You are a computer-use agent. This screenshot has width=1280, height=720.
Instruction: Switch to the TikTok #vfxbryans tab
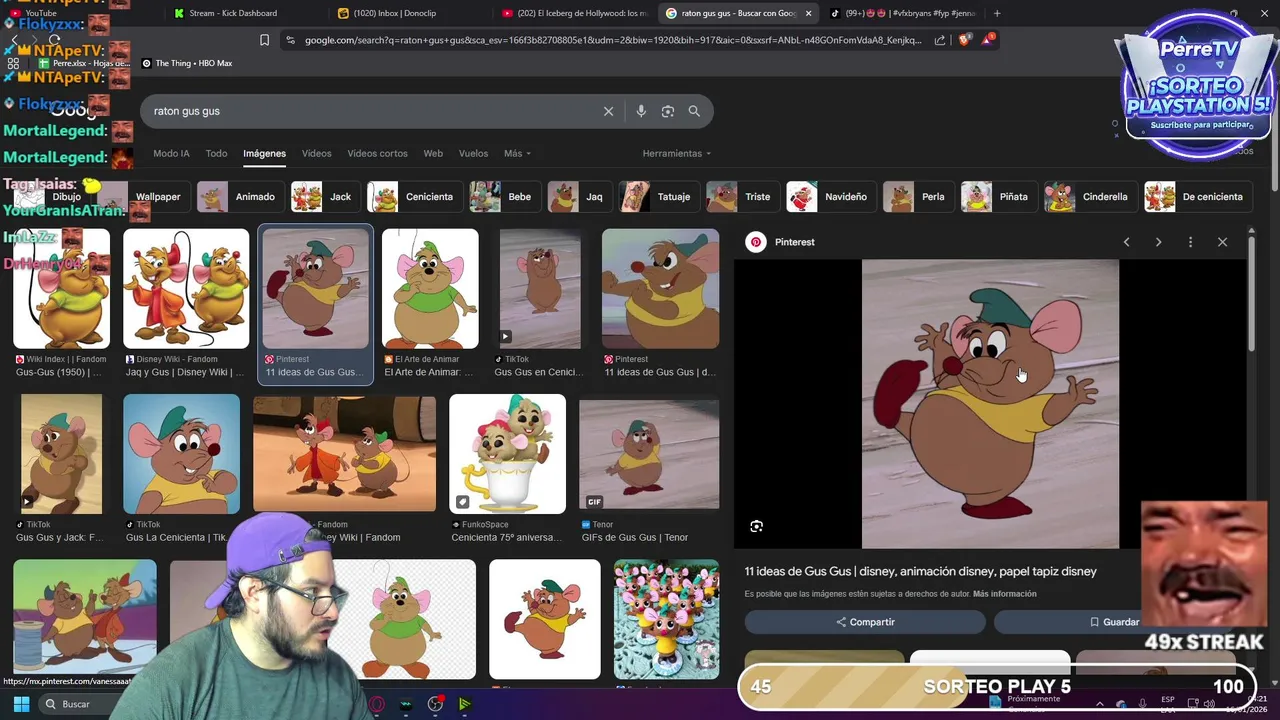902,13
